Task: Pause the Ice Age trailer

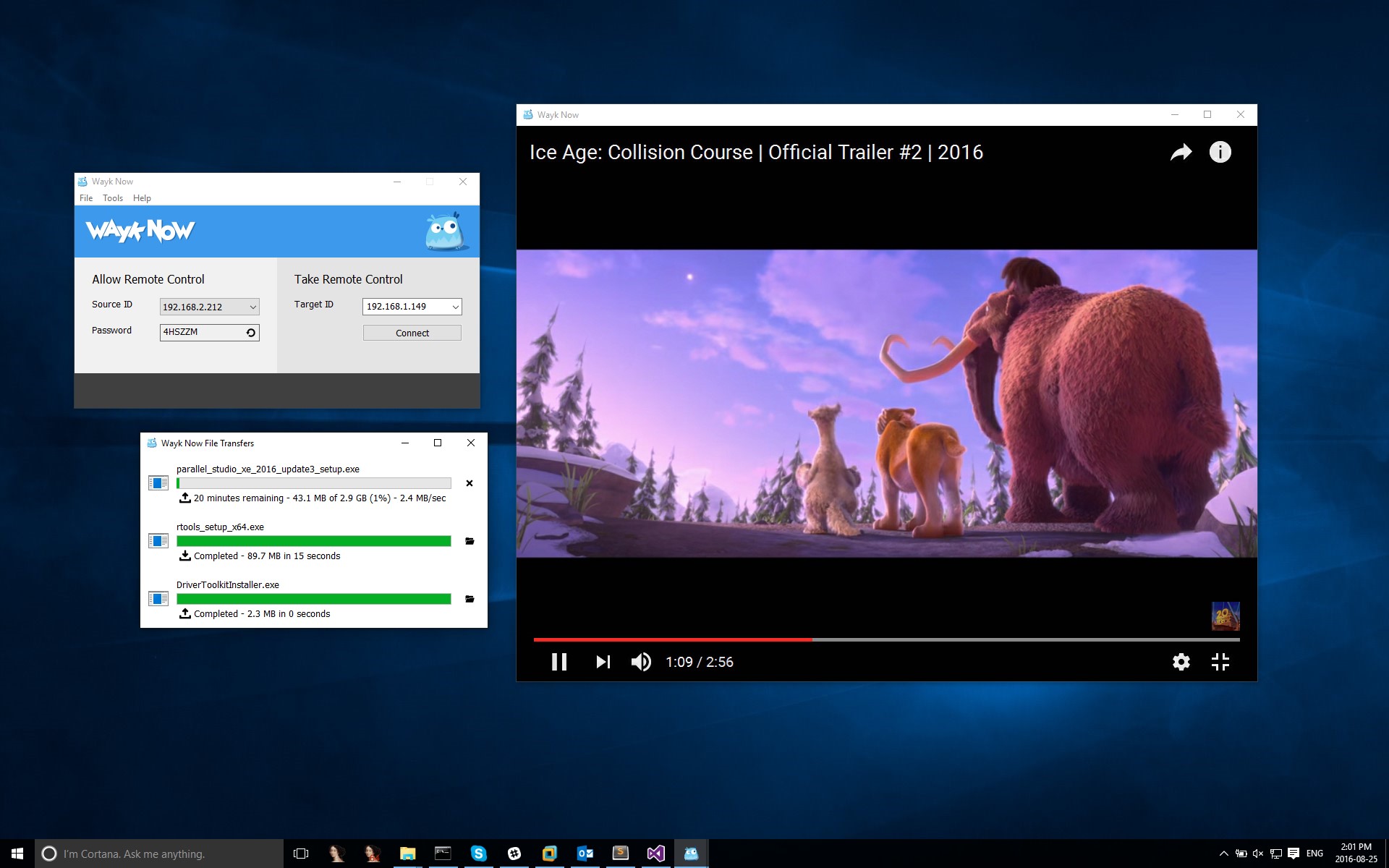Action: pyautogui.click(x=559, y=662)
